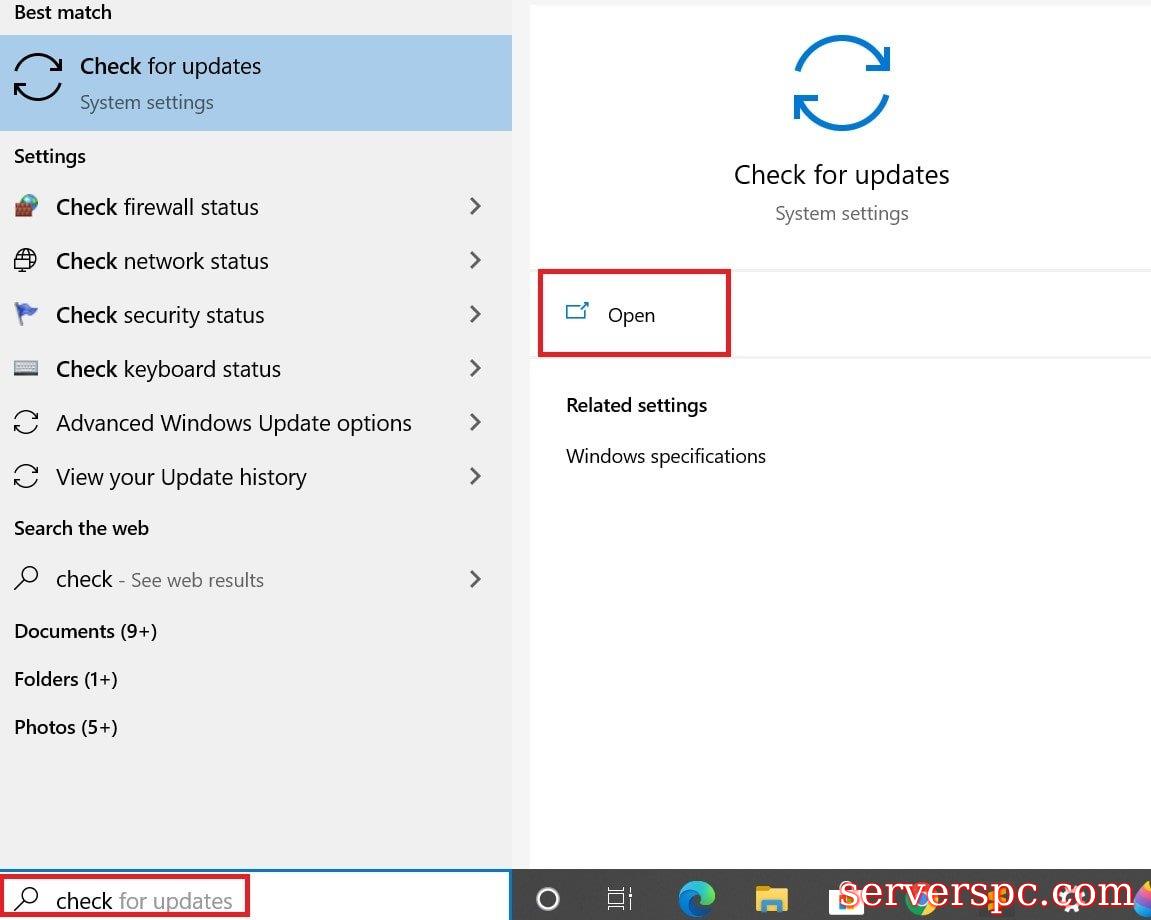Expand the Check network status chevron
Screen dimensions: 1151x920
475,260
